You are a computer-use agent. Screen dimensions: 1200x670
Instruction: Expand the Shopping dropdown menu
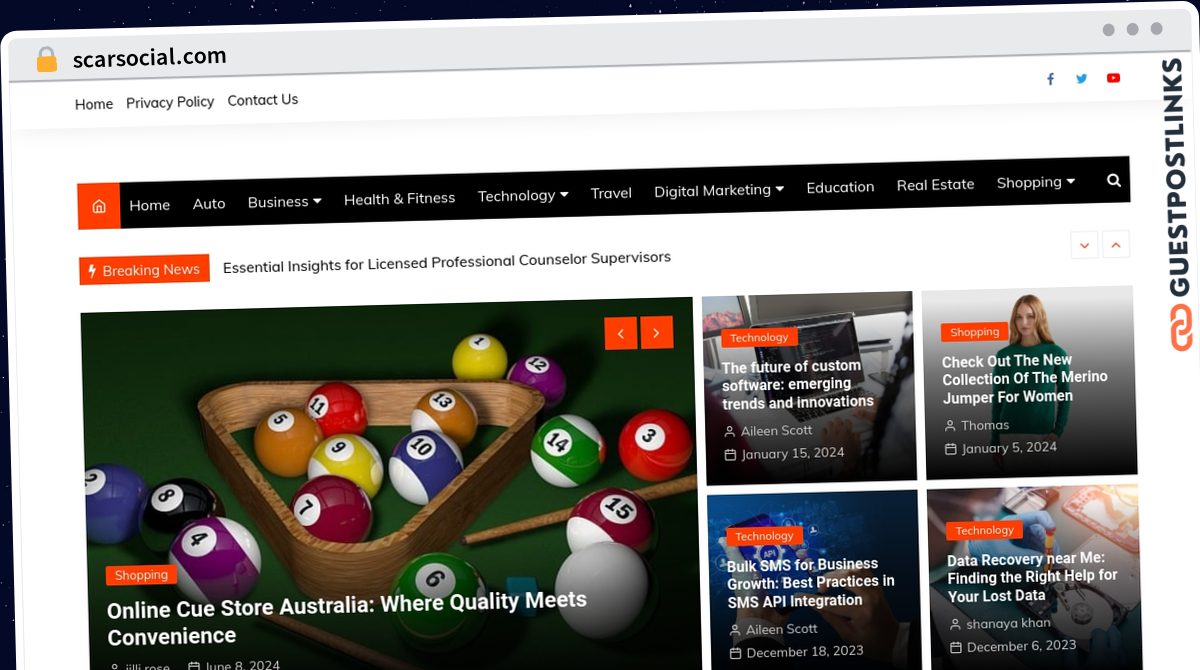click(x=1036, y=182)
